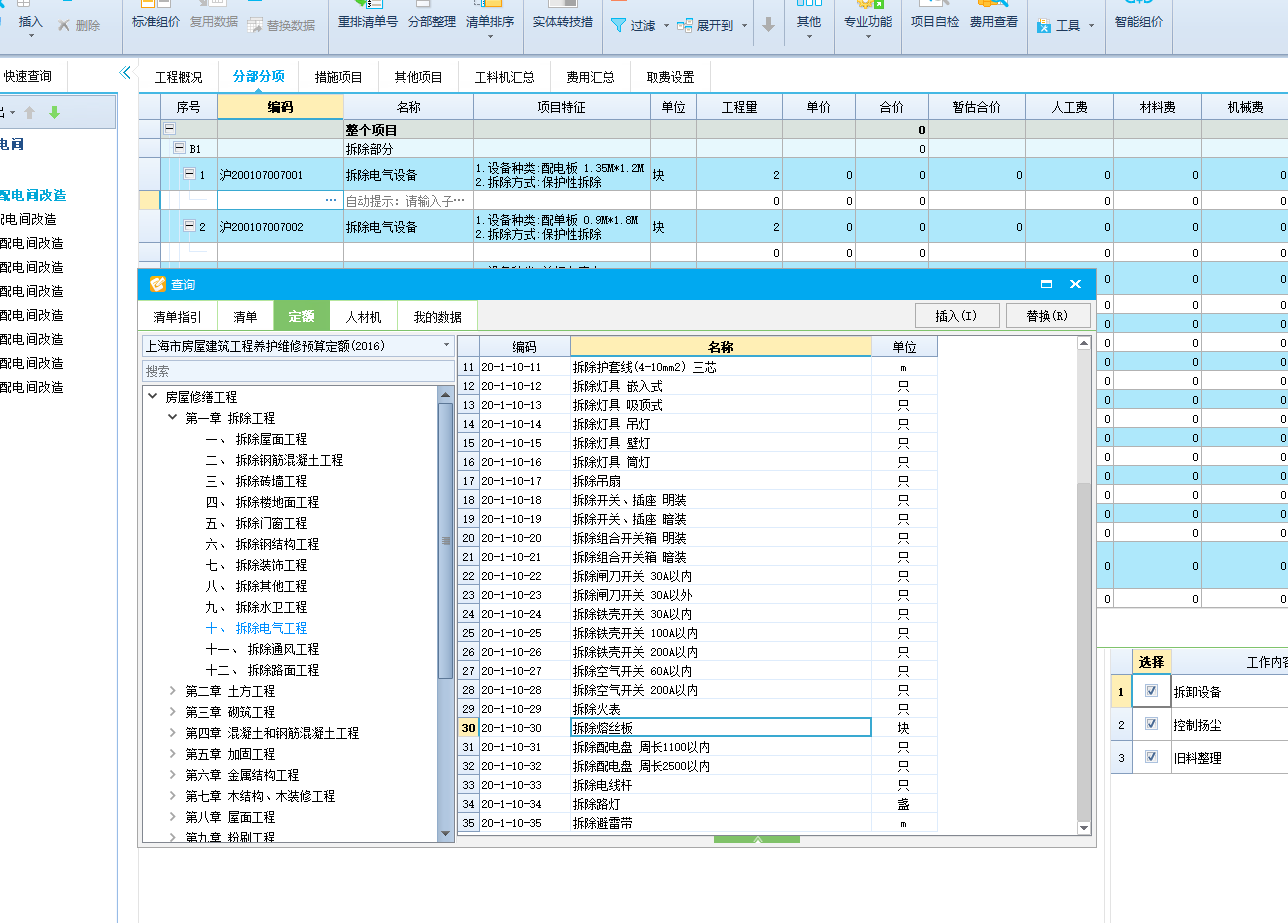Click 替换数据 in the toolbar
This screenshot has height=923, width=1288.
281,25
